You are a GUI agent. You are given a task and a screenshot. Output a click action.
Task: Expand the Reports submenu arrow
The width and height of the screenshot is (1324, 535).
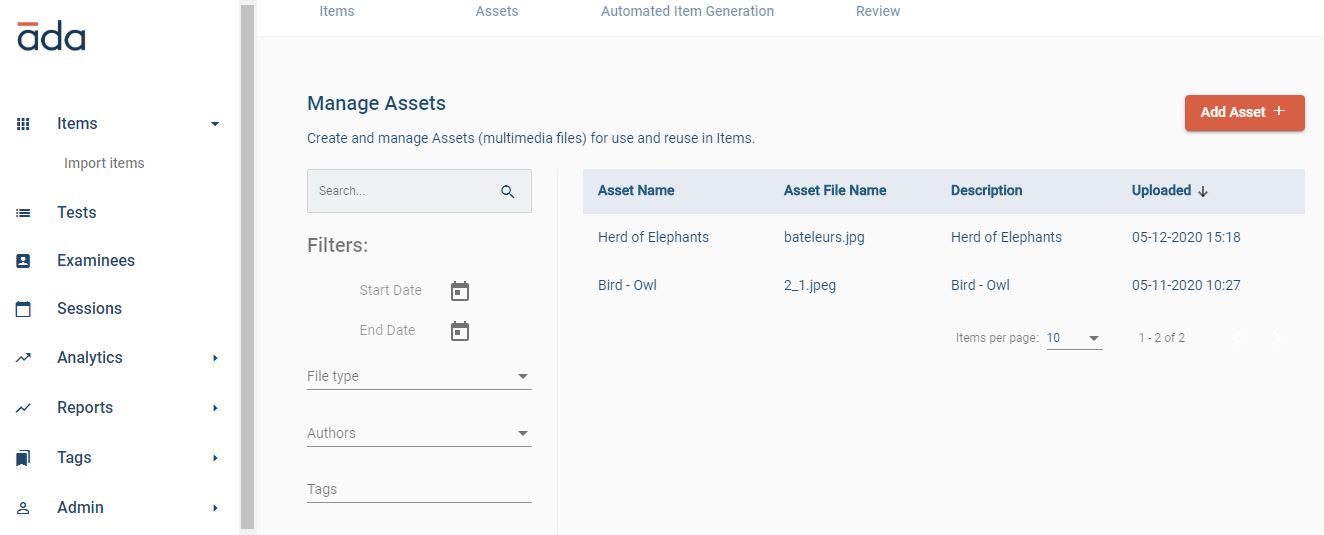tap(215, 408)
